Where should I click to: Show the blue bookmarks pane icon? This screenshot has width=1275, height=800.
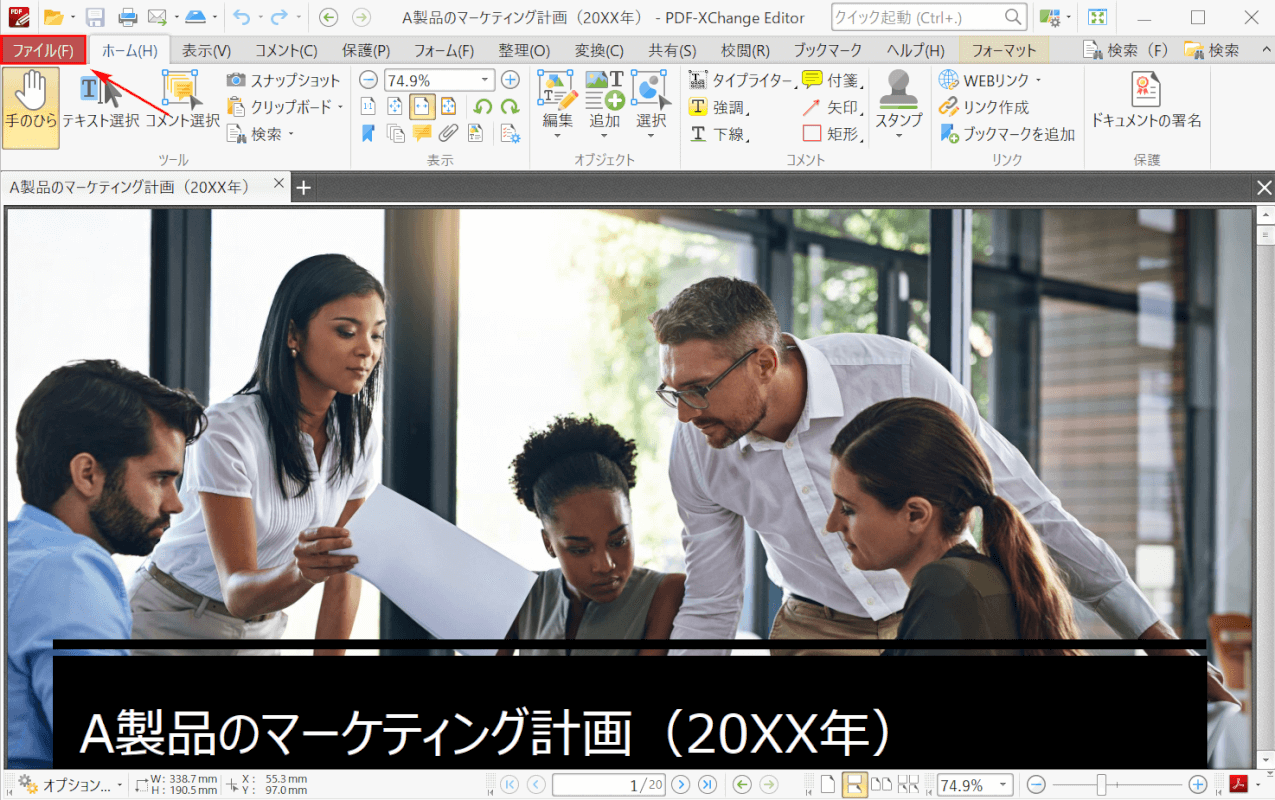coord(368,134)
